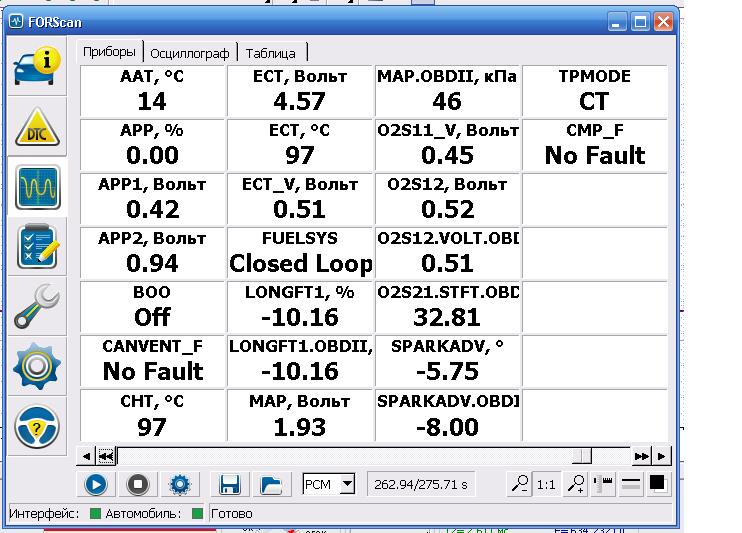Select the APP, % 0.00 cell
This screenshot has height=533, width=742.
[152, 144]
